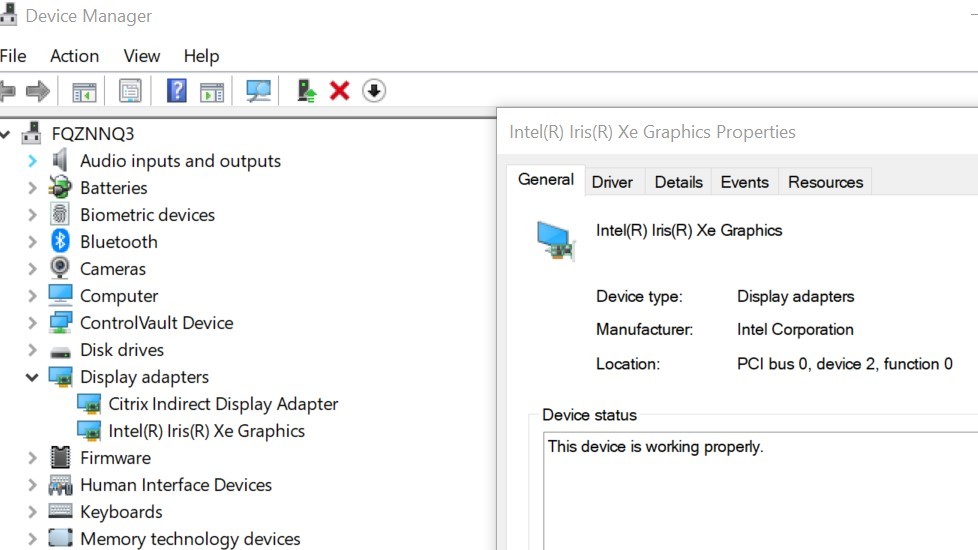Click the FQZNNQ3 computer root icon
978x550 pixels.
tap(31, 133)
